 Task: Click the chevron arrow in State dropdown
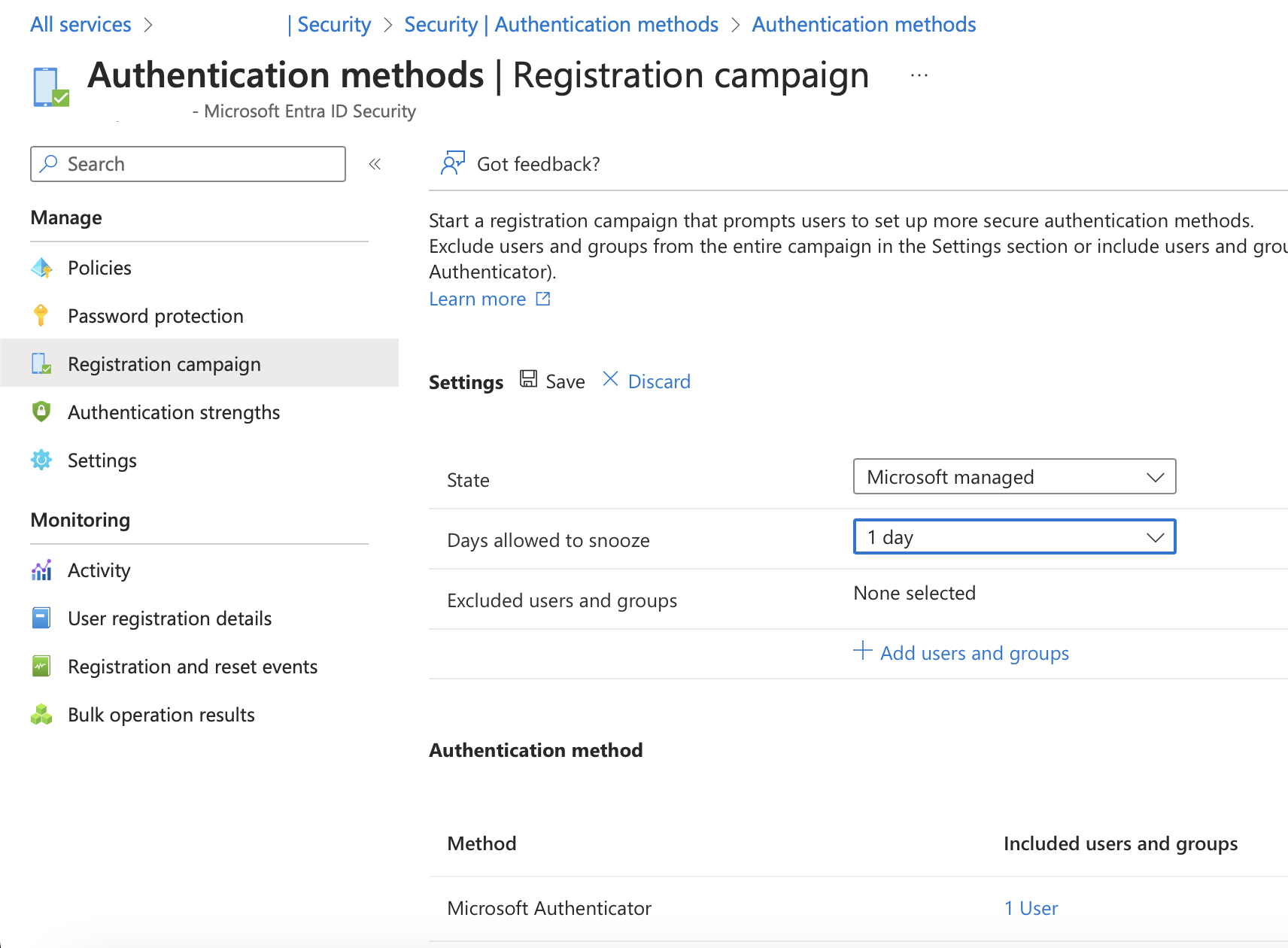click(1156, 477)
